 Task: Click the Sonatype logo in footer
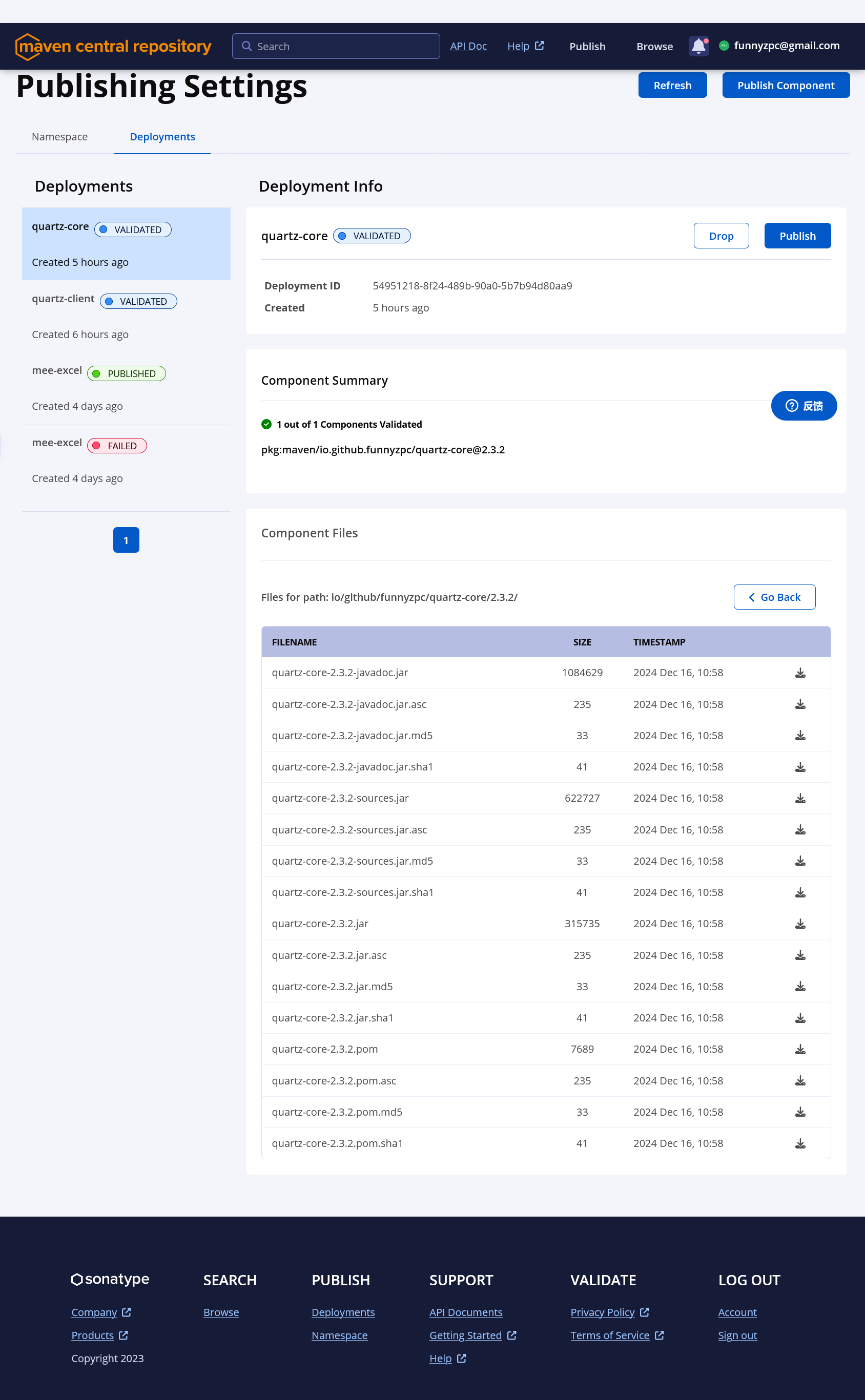click(x=110, y=1279)
